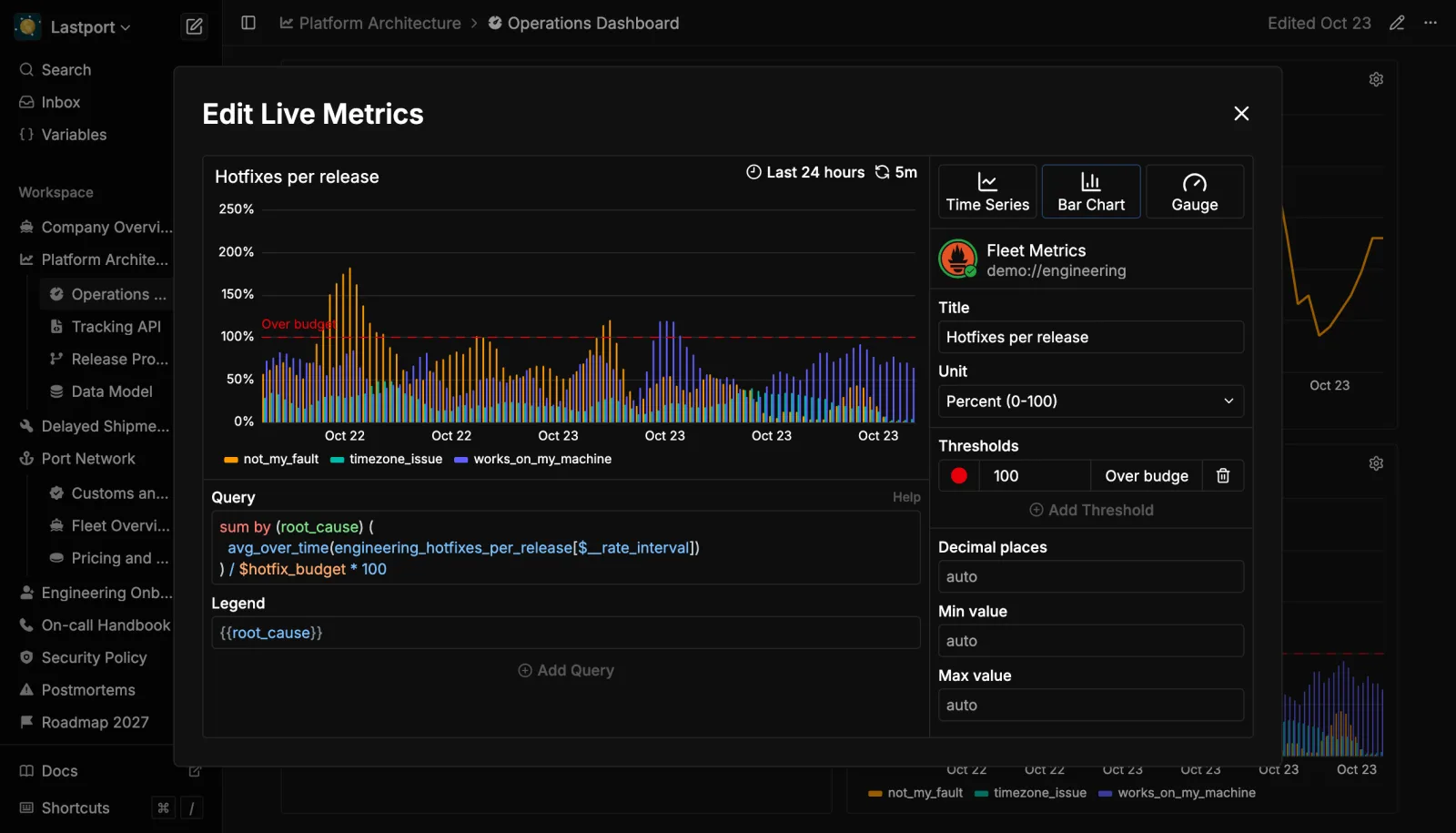Screen dimensions: 1456x833
Task: Open the lower panel settings gear
Action: [1376, 463]
